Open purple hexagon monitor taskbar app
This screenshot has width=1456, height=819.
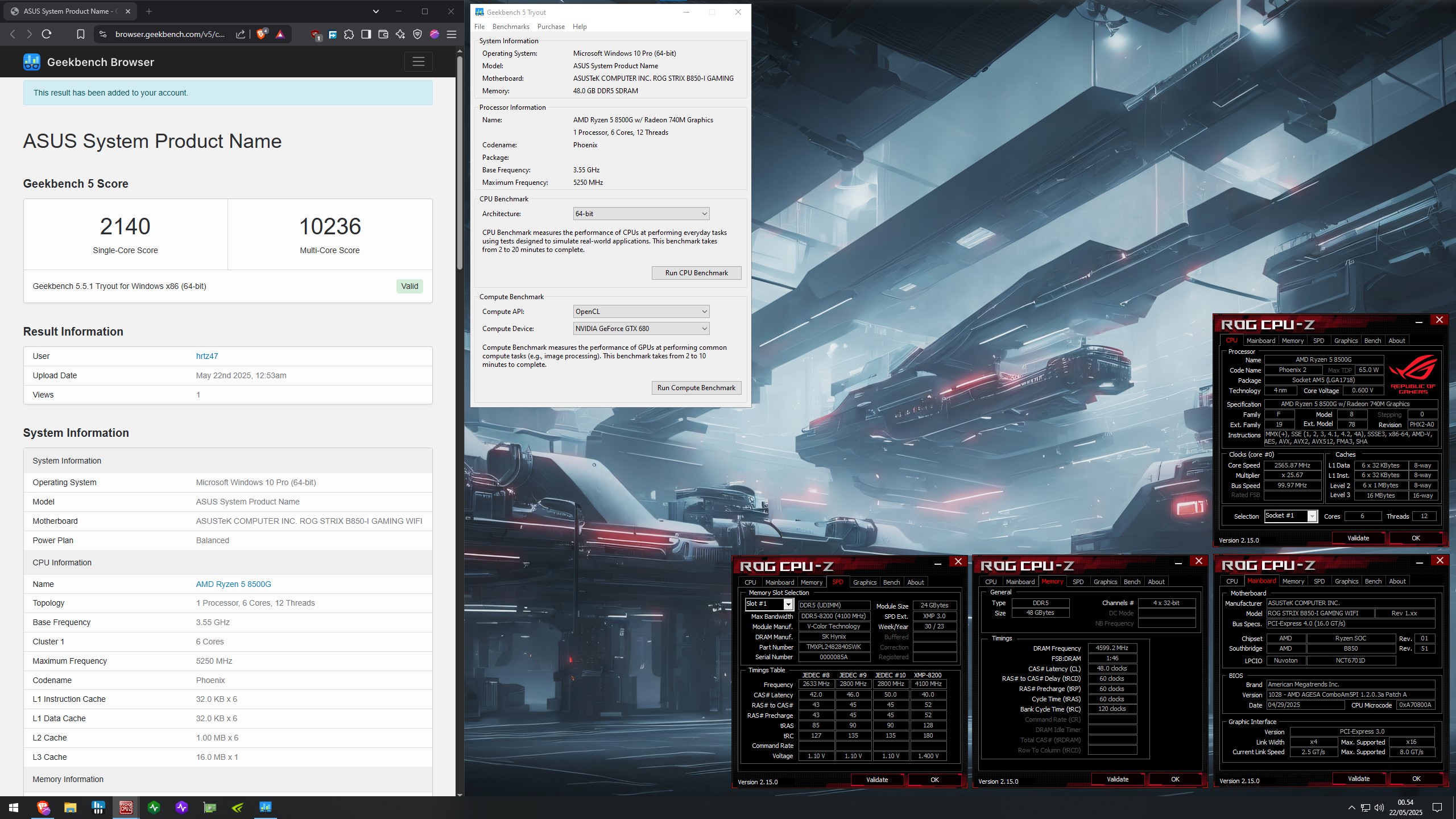click(181, 807)
